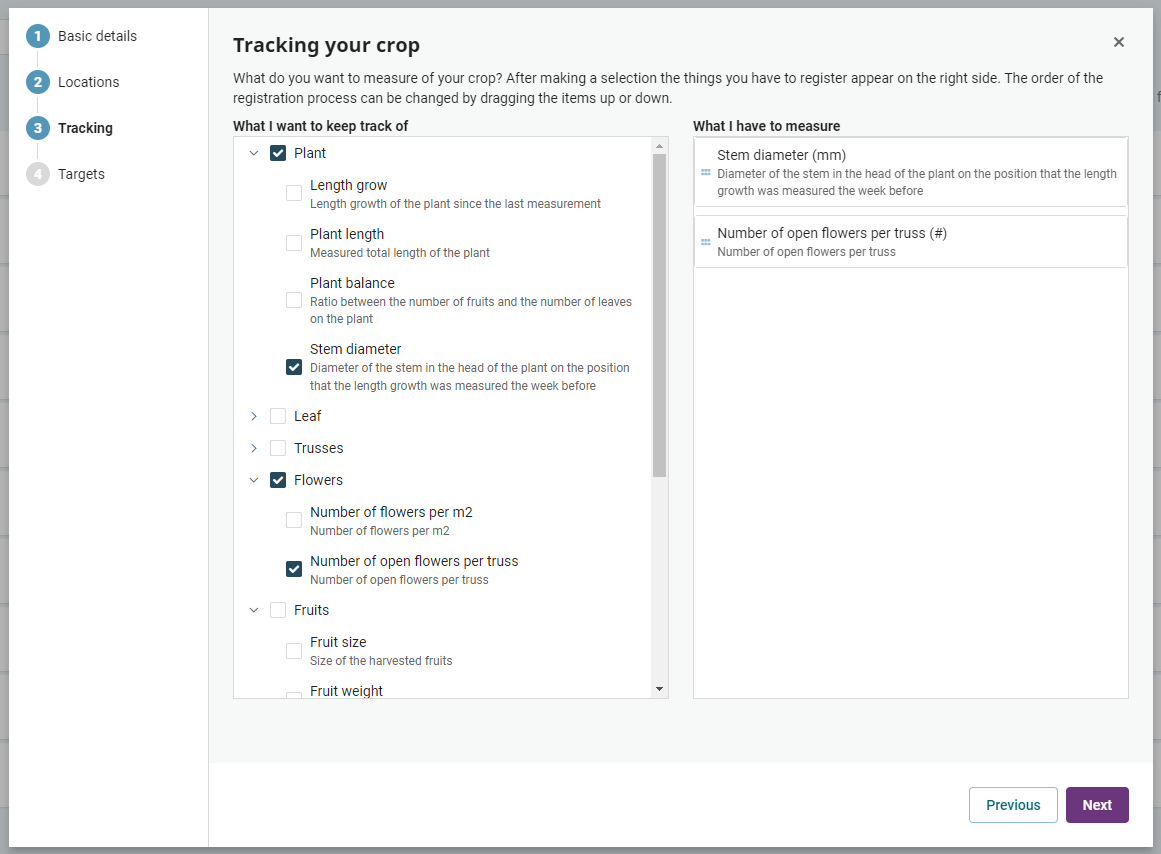Image resolution: width=1161 pixels, height=854 pixels.
Task: Check the Fruits checkbox
Action: pos(278,610)
